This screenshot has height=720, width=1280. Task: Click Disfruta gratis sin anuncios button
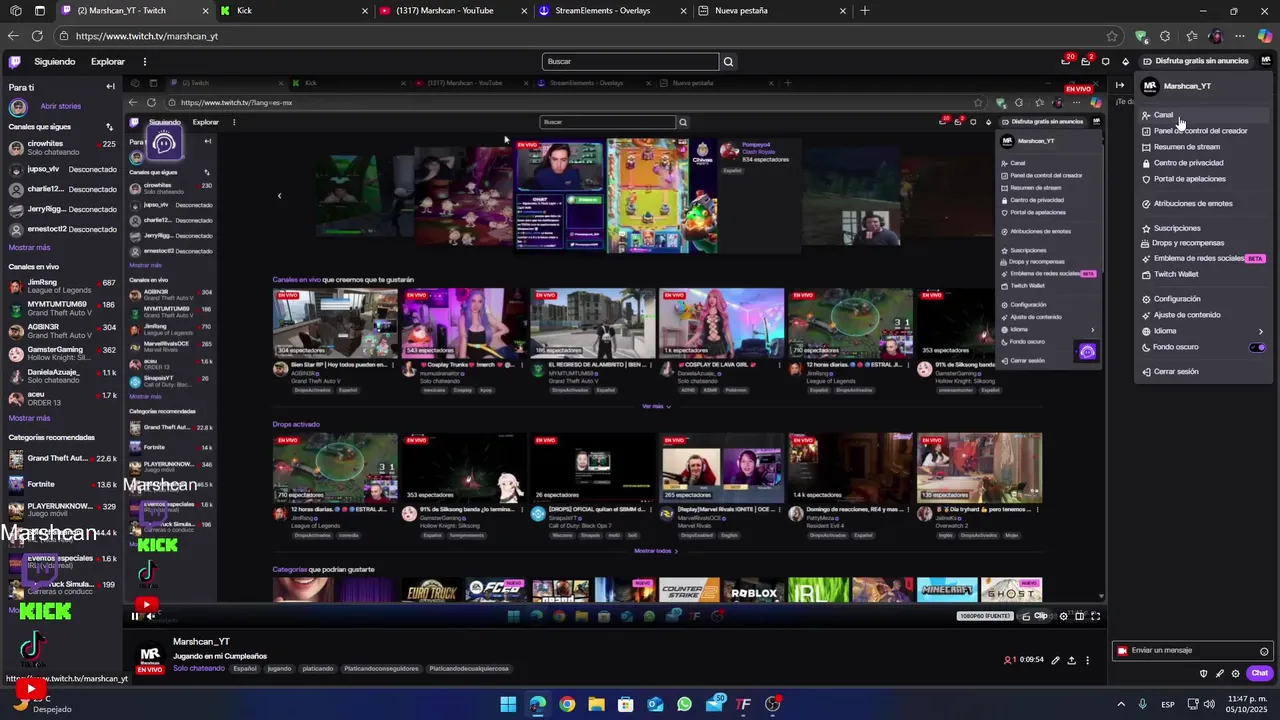pos(1195,61)
